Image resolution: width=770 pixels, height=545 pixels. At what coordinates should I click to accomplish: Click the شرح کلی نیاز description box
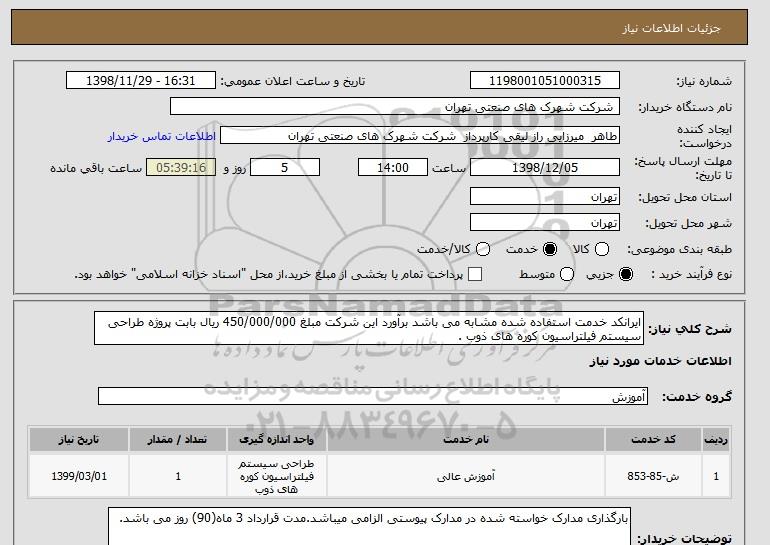coord(369,328)
